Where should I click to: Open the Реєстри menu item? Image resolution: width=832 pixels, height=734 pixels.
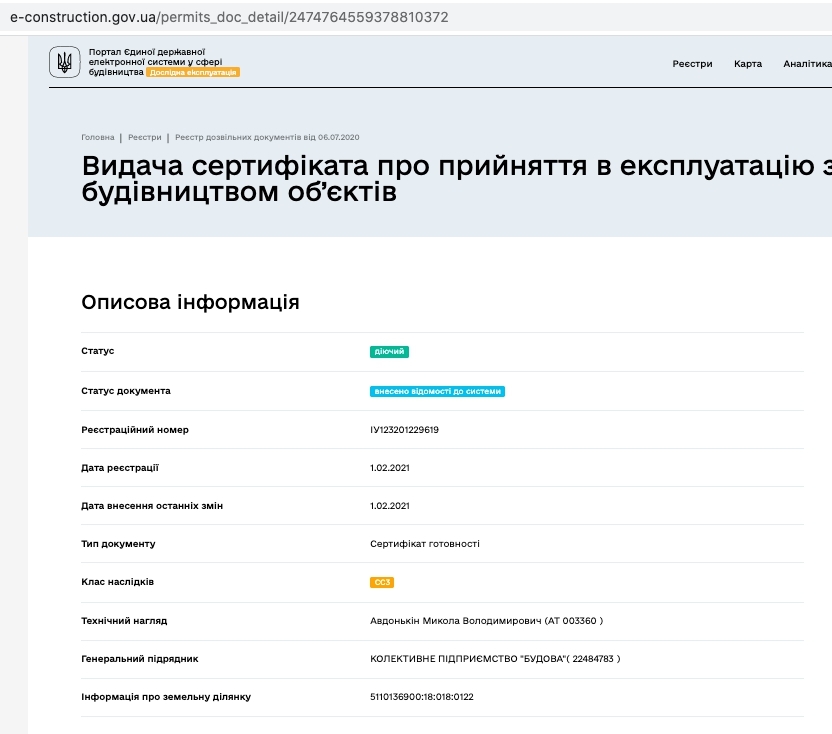click(692, 64)
